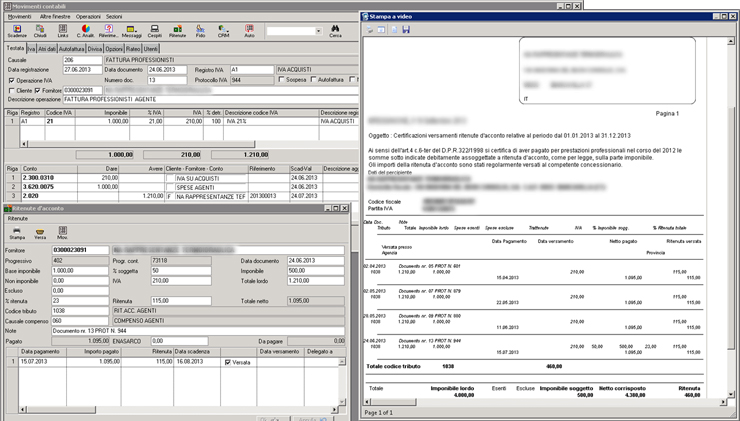Uncheck the Fornitore checkbox
740x421 pixels.
[38, 90]
